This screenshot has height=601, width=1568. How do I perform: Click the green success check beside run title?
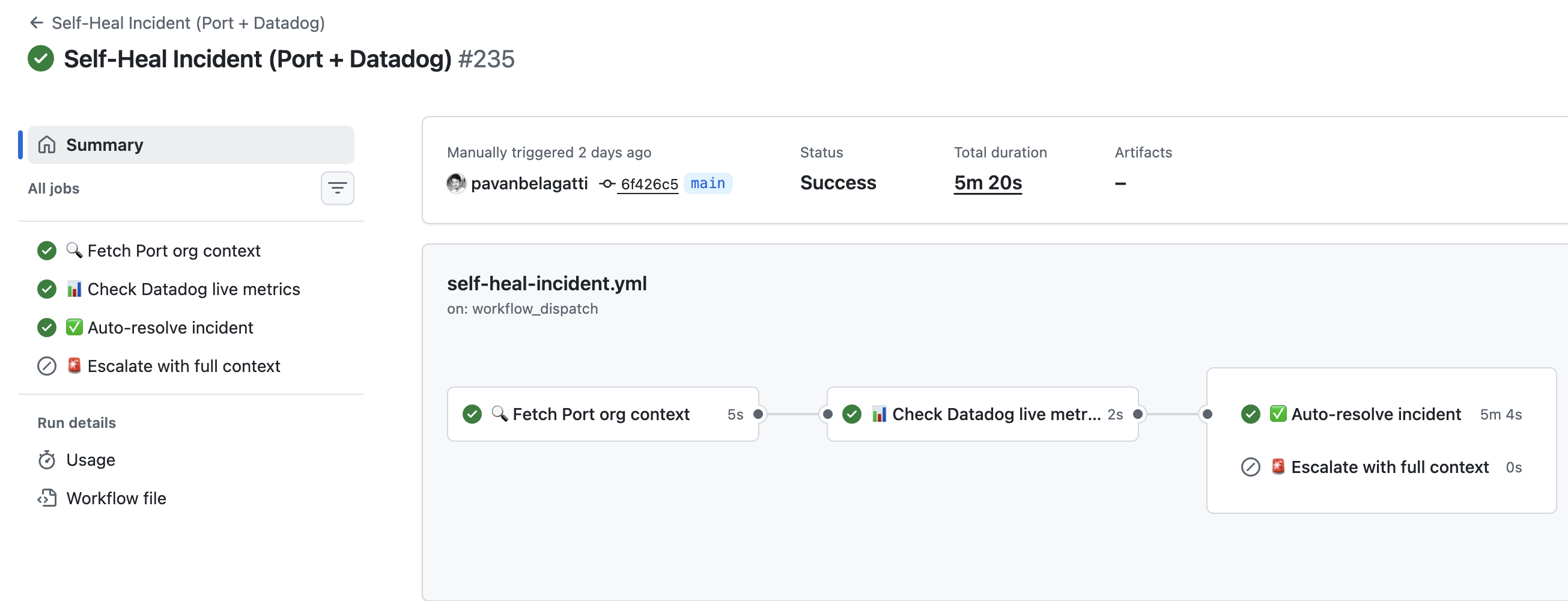[41, 58]
